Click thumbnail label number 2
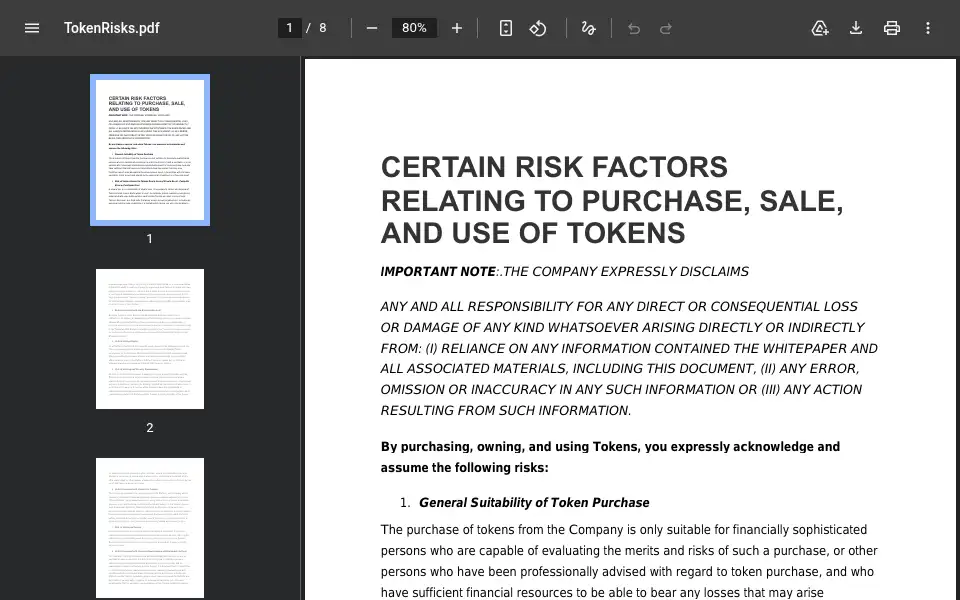The image size is (960, 600). pyautogui.click(x=150, y=428)
